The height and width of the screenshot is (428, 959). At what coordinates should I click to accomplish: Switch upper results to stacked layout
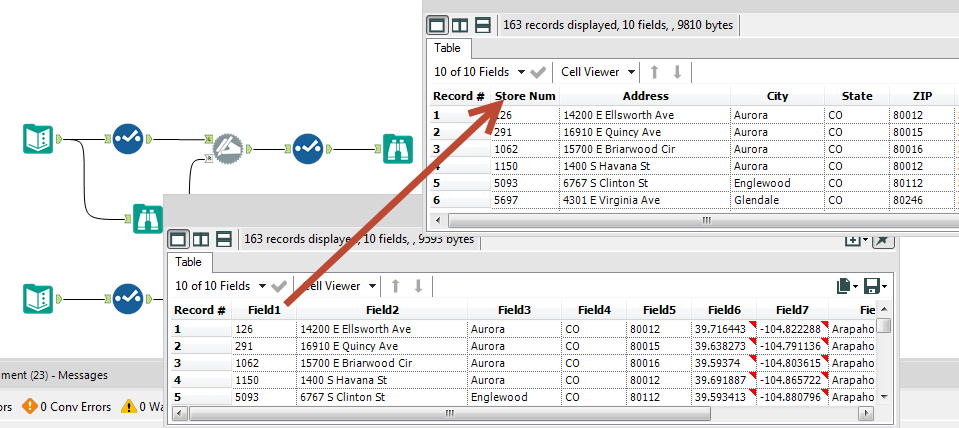click(483, 25)
